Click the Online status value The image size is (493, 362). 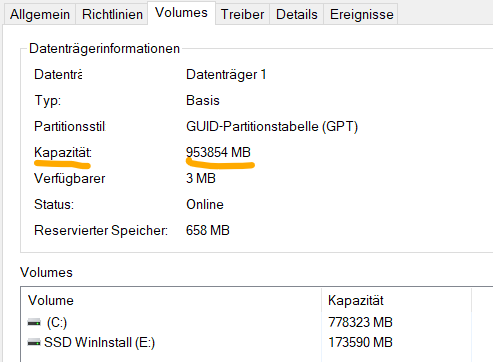(205, 204)
